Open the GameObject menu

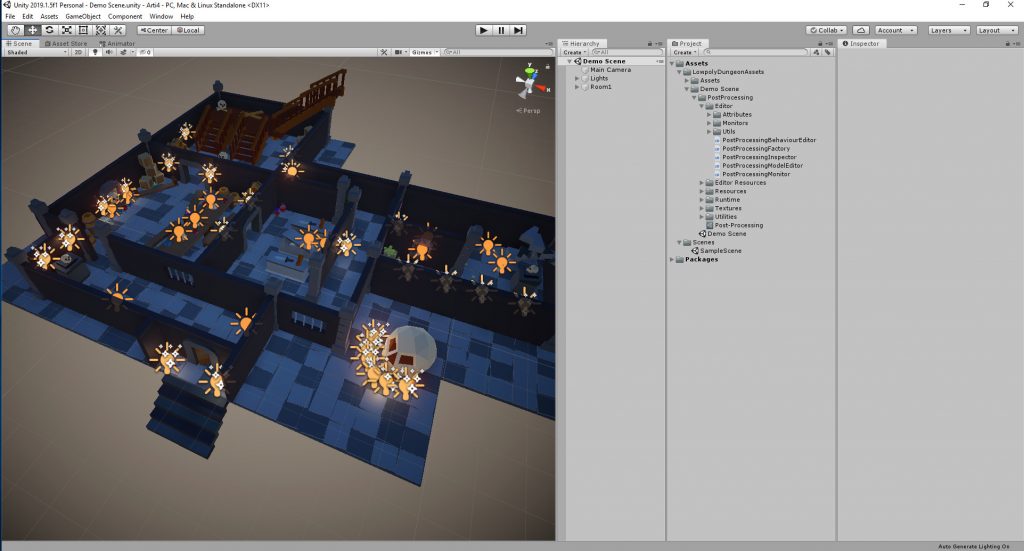click(x=83, y=16)
